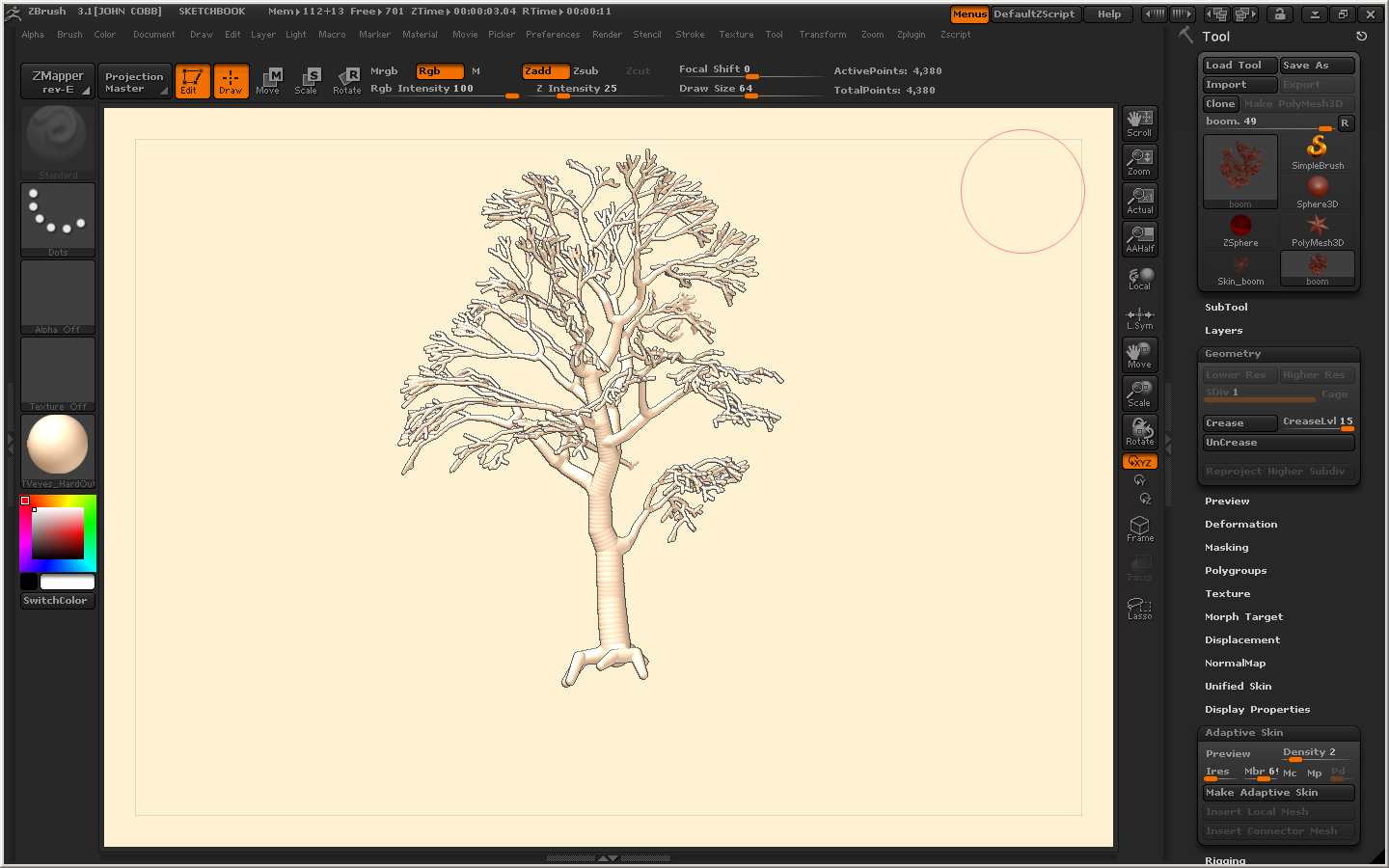The width and height of the screenshot is (1389, 868).
Task: Click the Move view icon in right shelf
Action: click(1139, 355)
